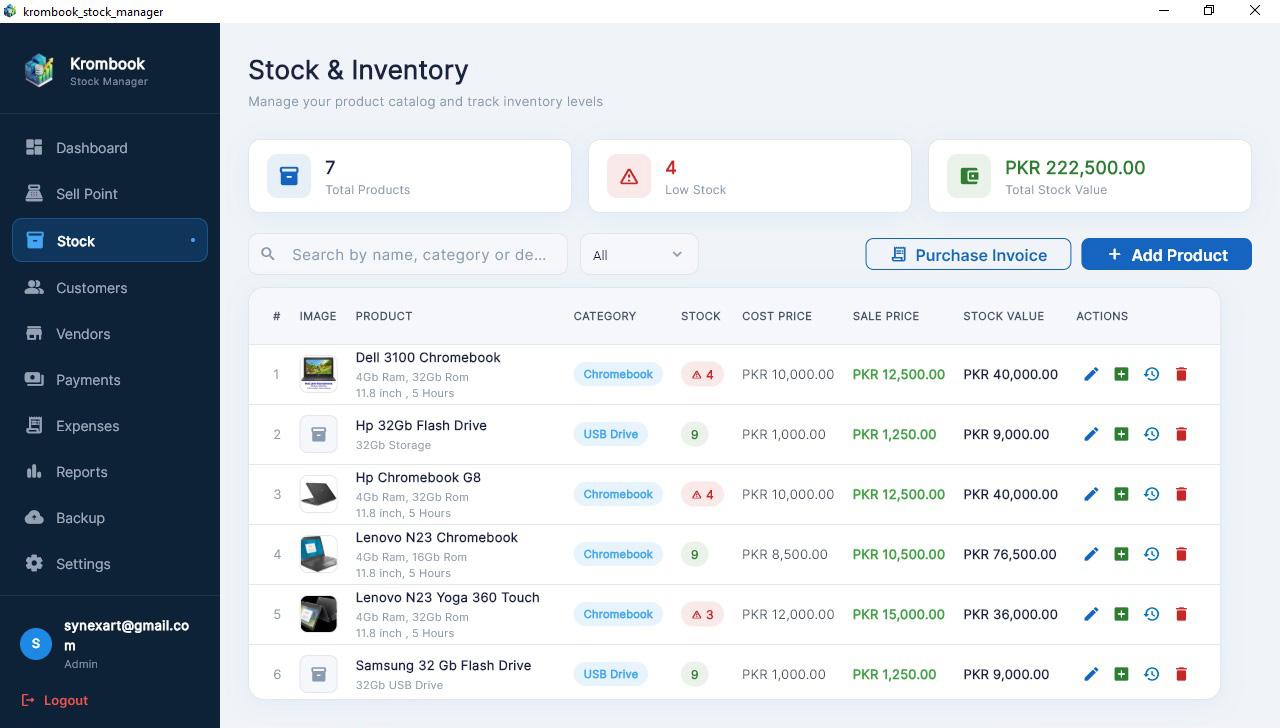Navigate to Reports in the sidebar
The width and height of the screenshot is (1280, 728).
(81, 472)
